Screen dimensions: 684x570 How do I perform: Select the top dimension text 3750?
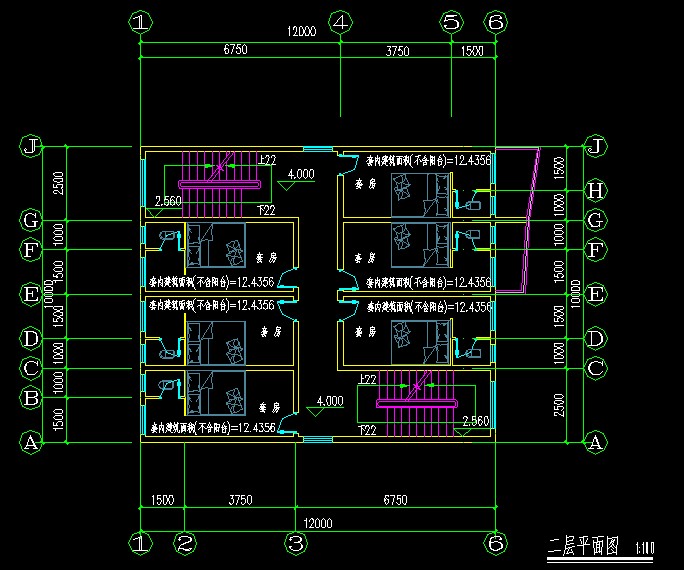coord(397,51)
